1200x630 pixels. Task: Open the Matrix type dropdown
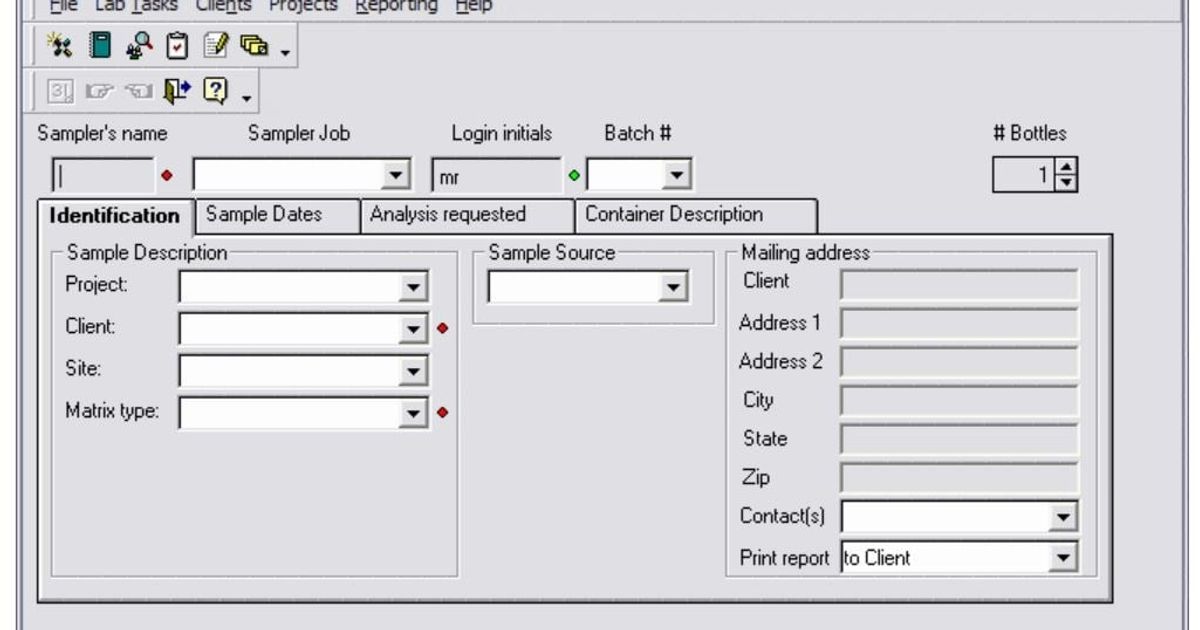[x=415, y=410]
